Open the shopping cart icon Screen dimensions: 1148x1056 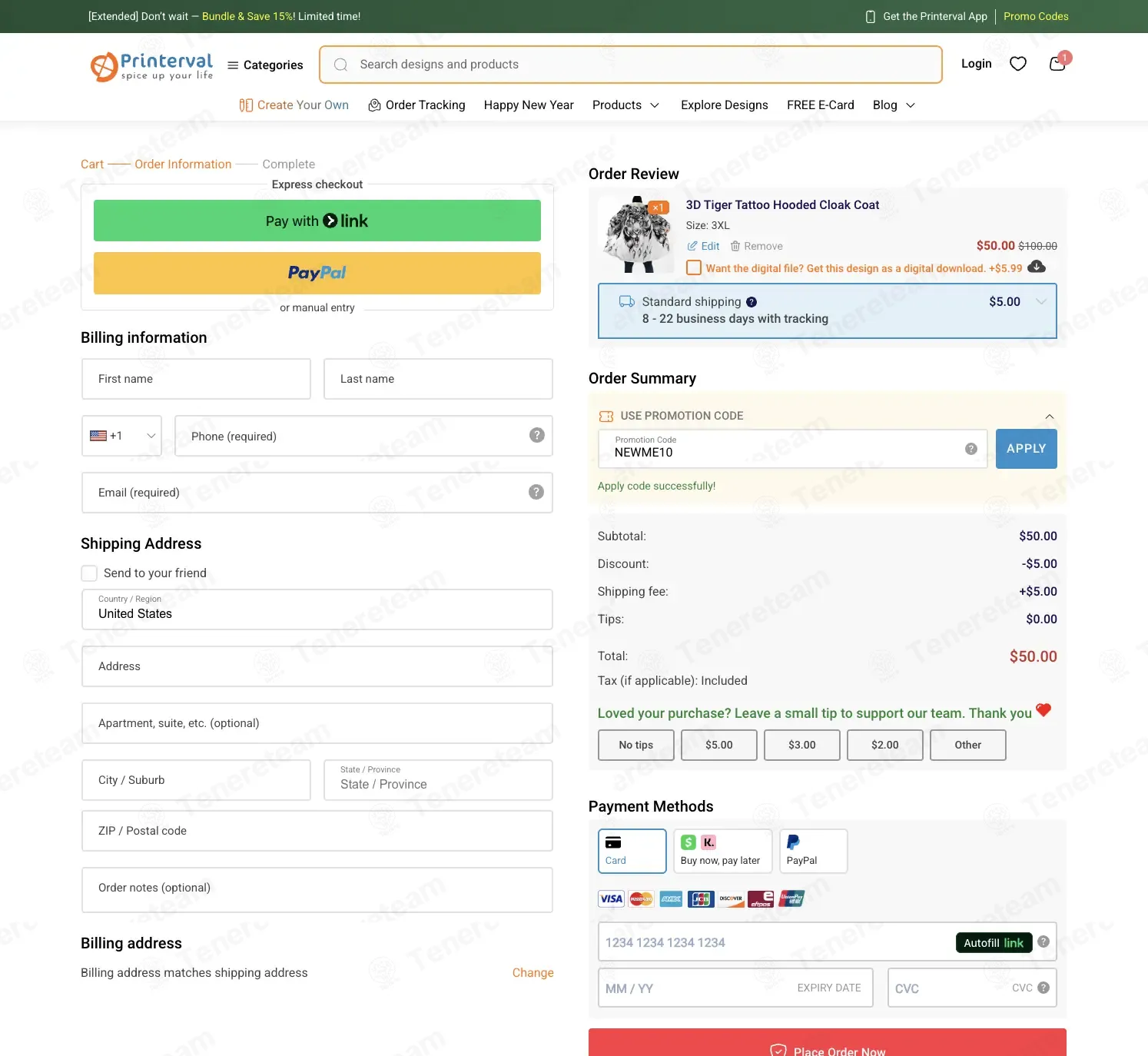tap(1057, 64)
